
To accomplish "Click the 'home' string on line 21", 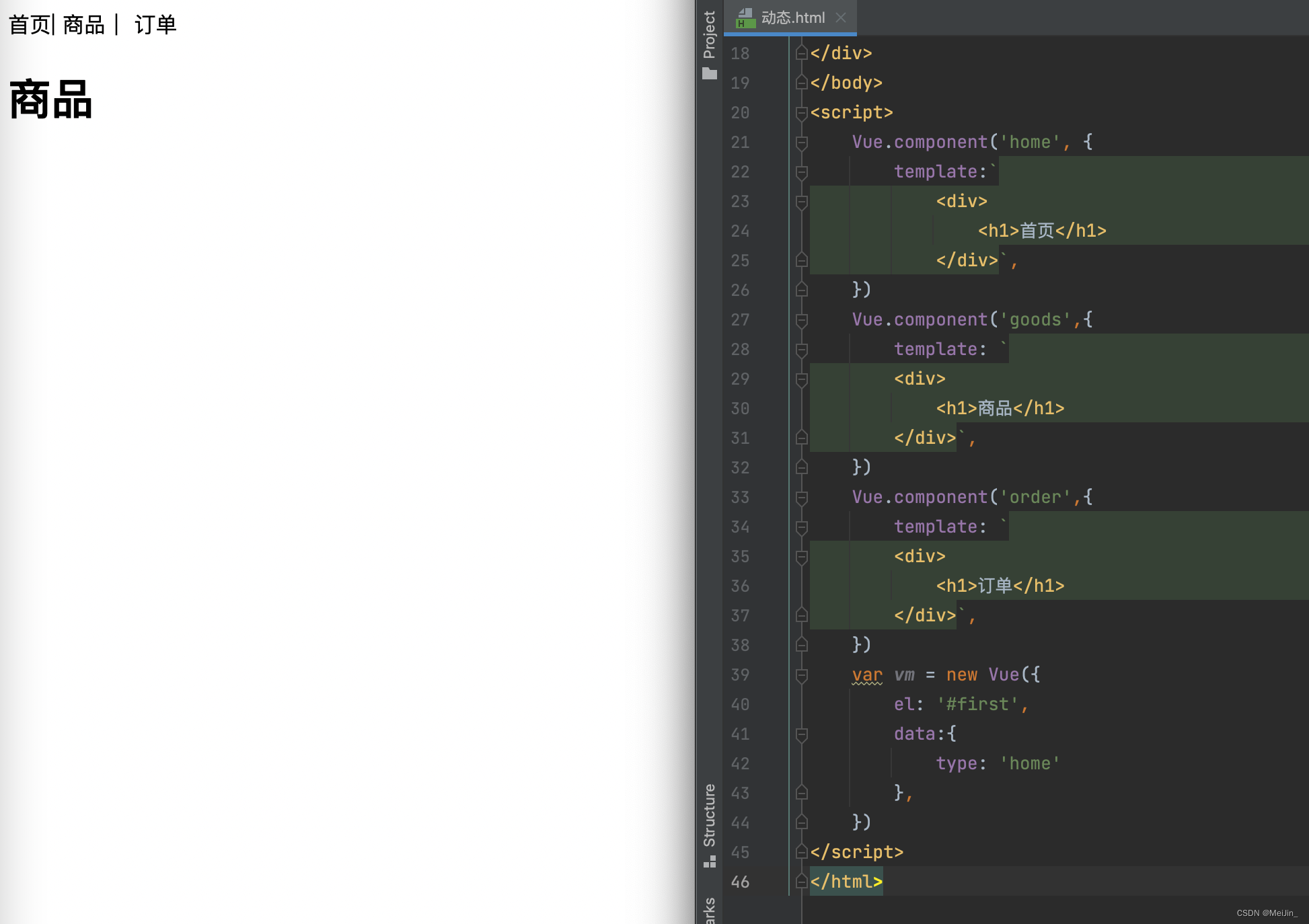I will 1030,142.
